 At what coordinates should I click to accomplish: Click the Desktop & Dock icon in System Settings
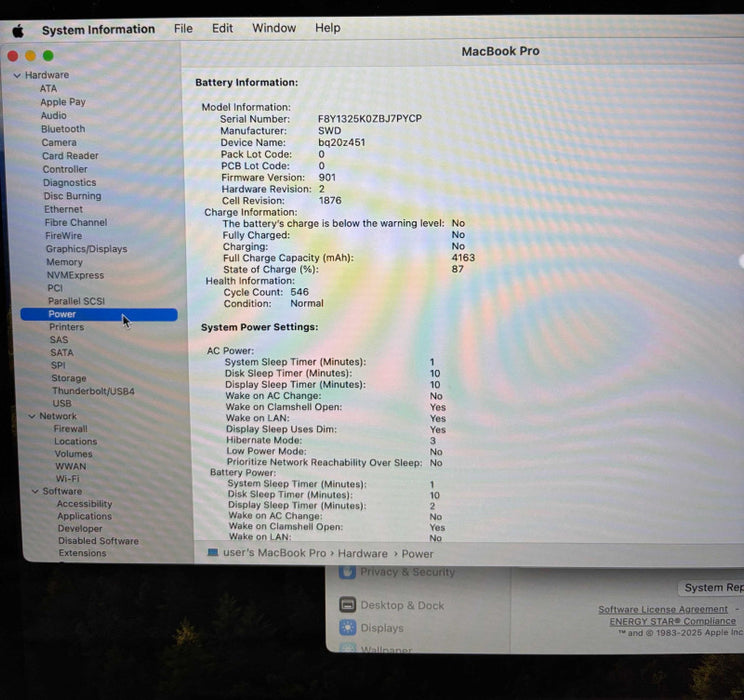tap(348, 605)
